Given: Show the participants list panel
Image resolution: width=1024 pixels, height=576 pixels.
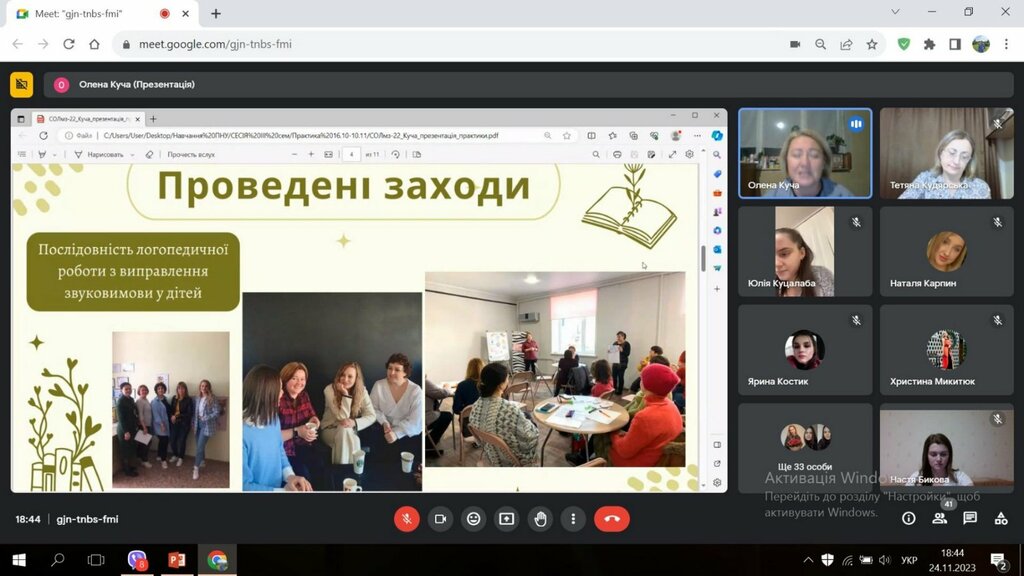Looking at the screenshot, I should (x=939, y=519).
